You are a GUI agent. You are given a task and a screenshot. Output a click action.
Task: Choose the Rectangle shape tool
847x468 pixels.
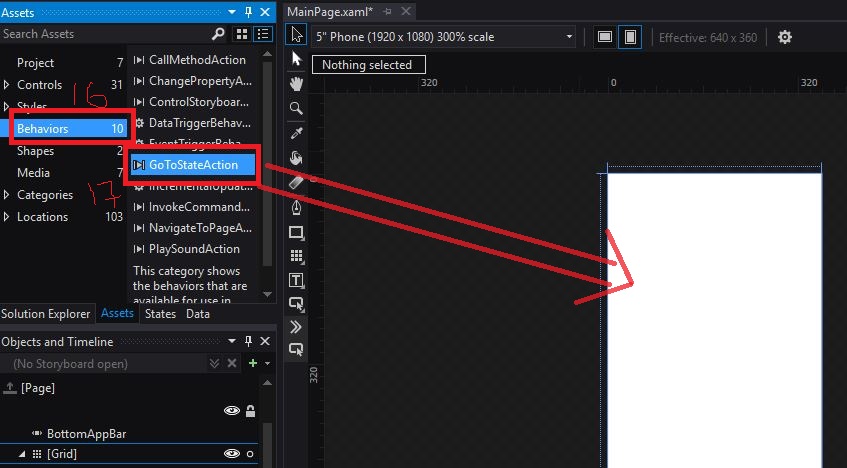coord(296,232)
